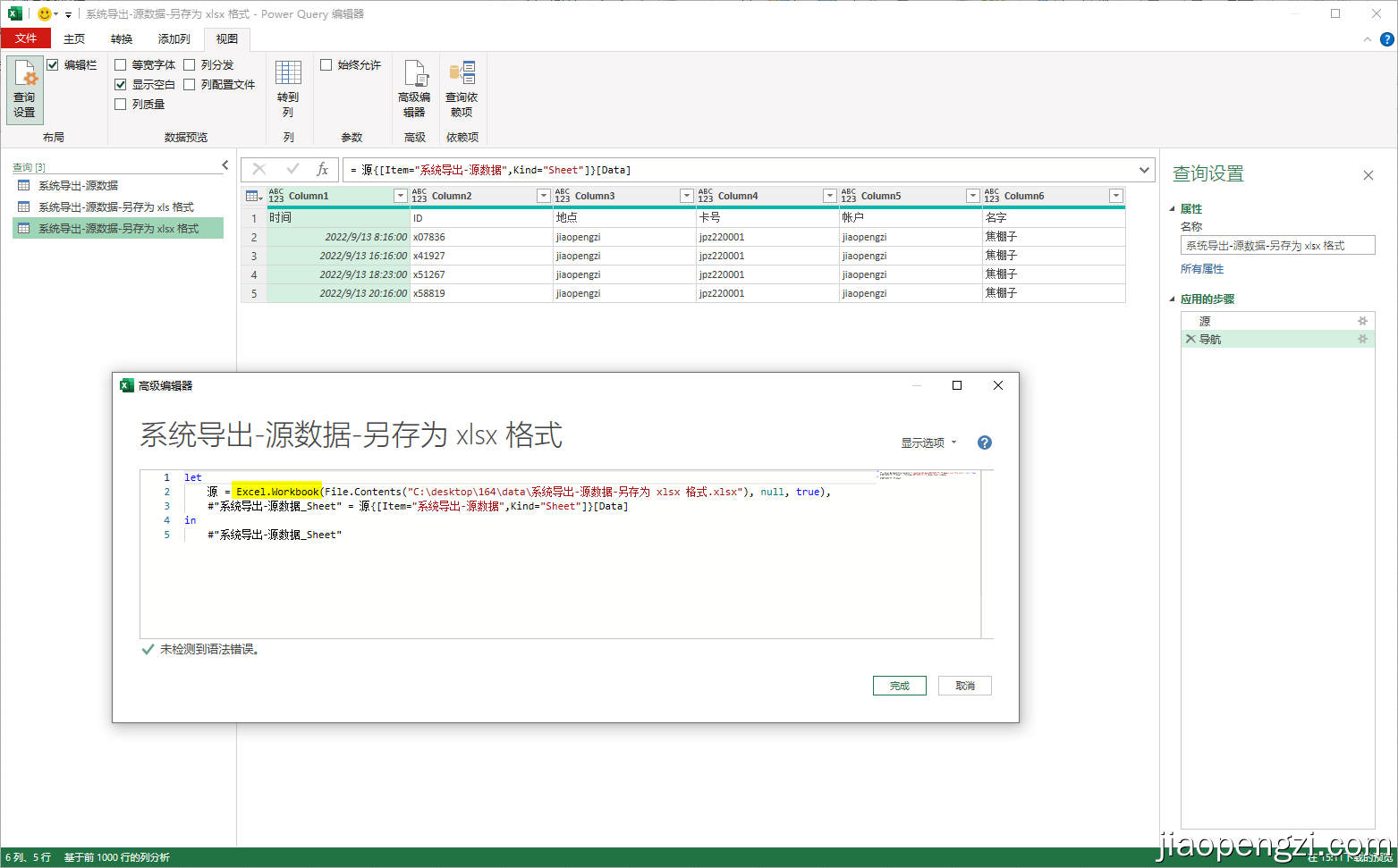This screenshot has height=868, width=1398.
Task: Open the help icon in the Advanced Editor dialog
Action: (x=984, y=442)
